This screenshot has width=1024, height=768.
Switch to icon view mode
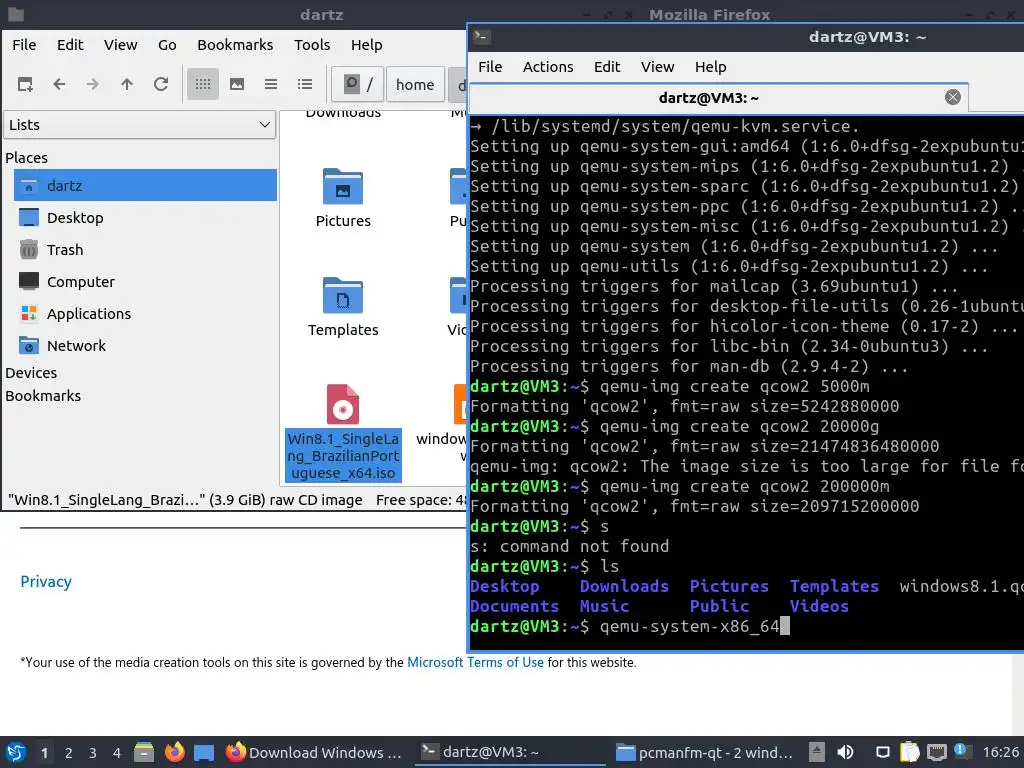pyautogui.click(x=202, y=84)
